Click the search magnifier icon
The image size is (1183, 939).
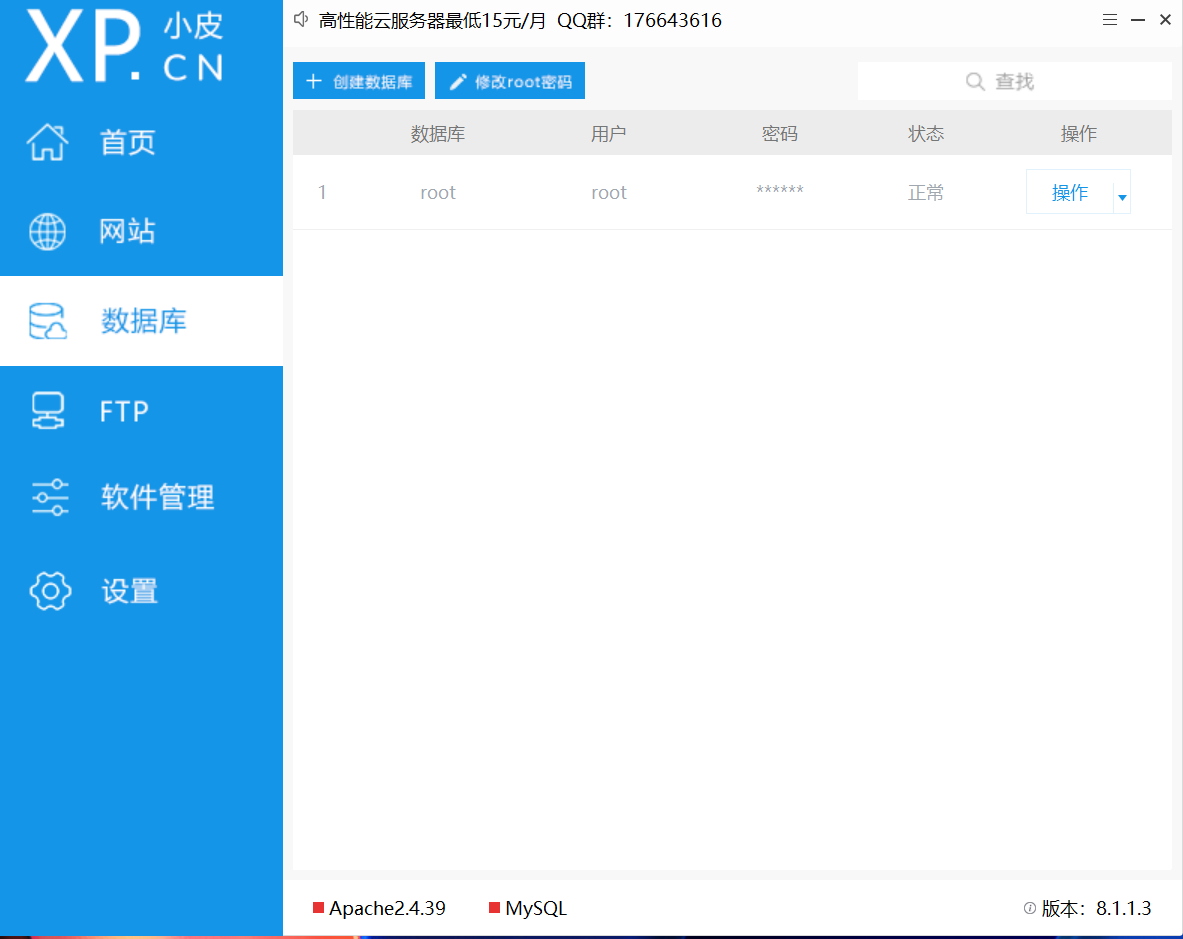pos(974,81)
